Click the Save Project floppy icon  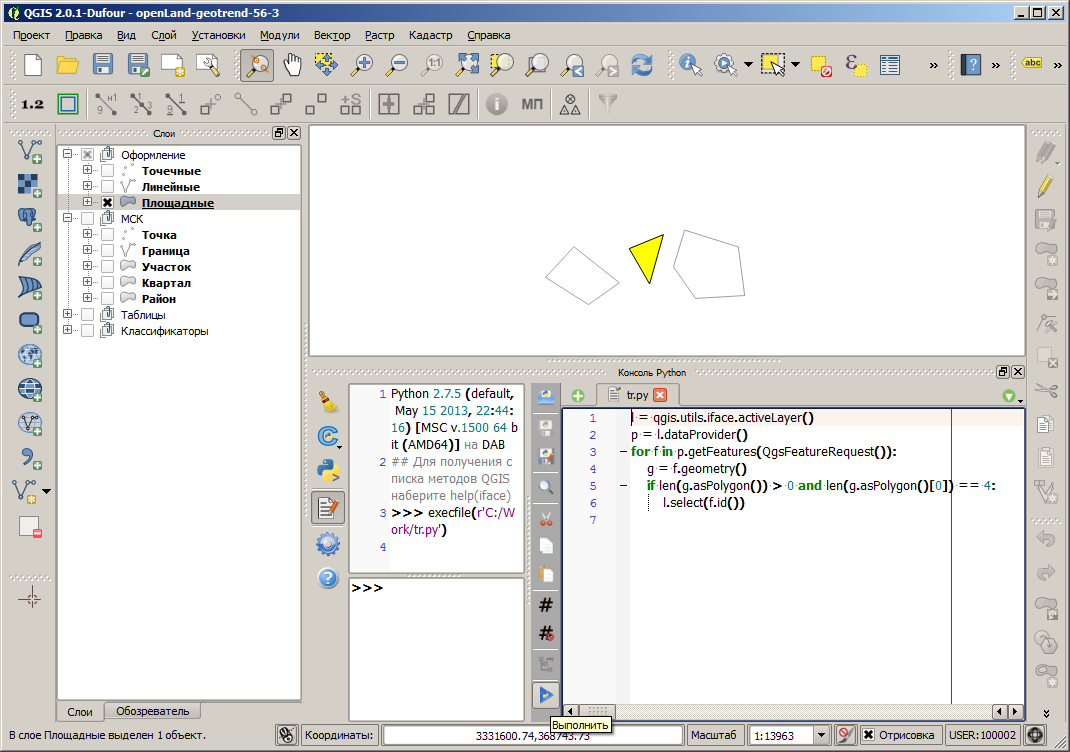(103, 65)
